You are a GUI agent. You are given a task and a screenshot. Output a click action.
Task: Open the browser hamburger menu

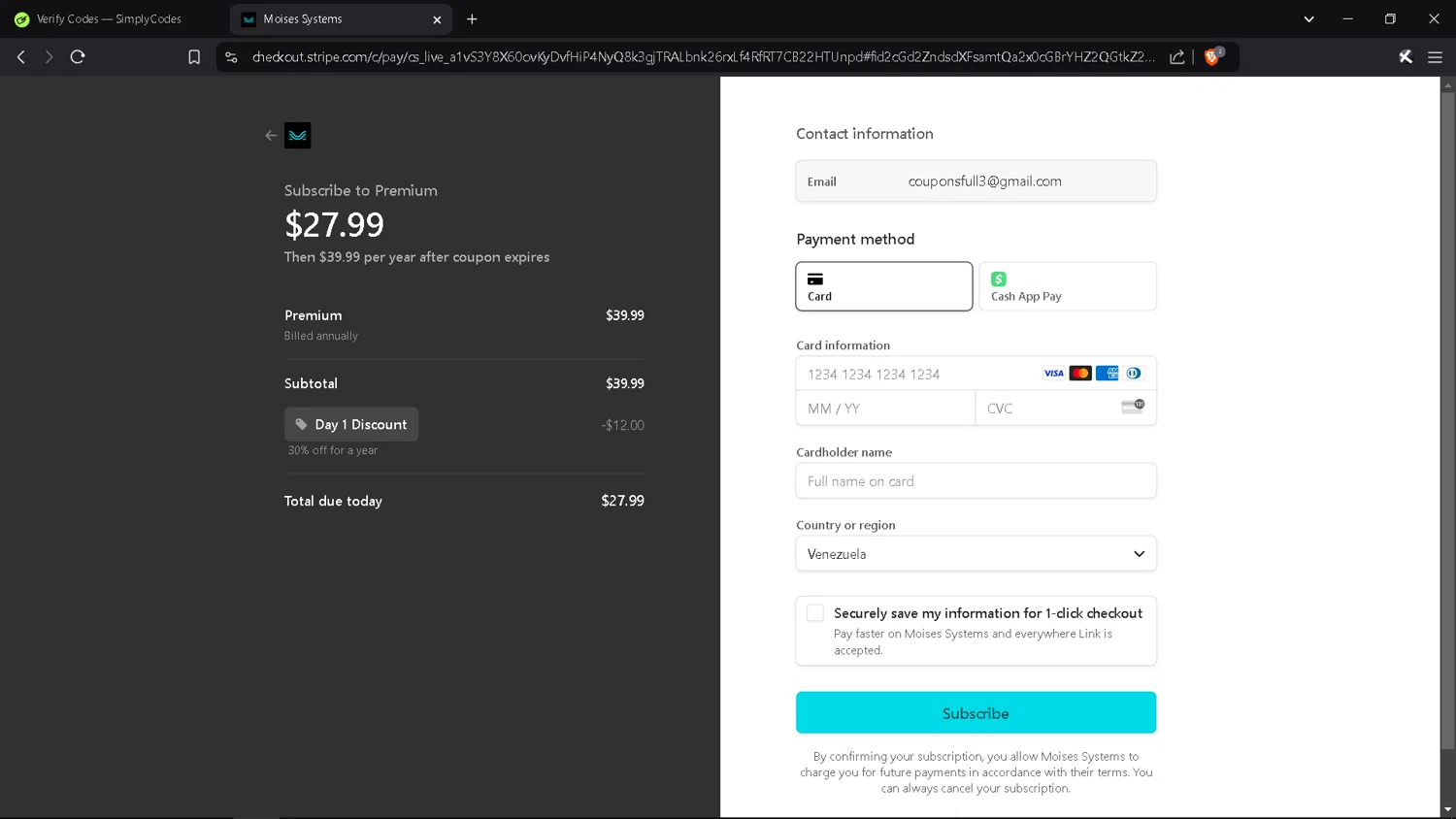coord(1435,57)
